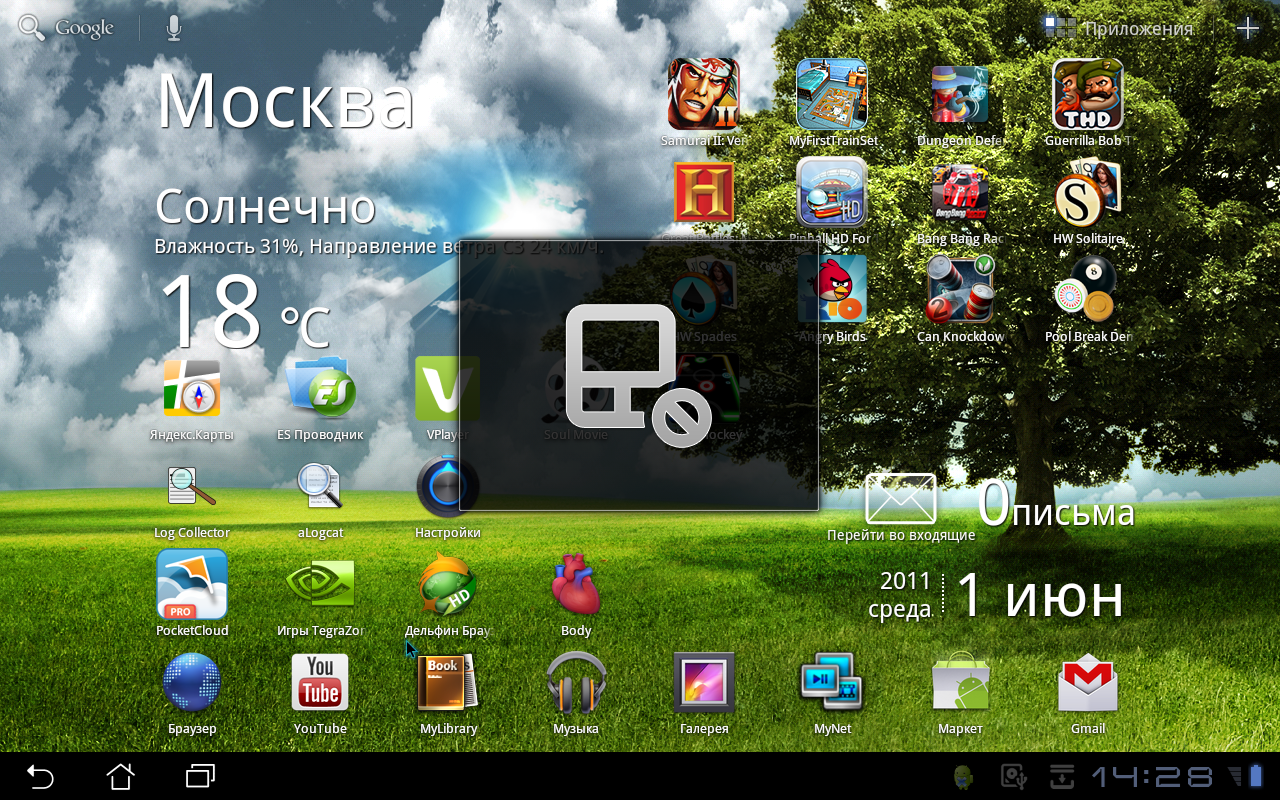Tap the plus button to customize home
This screenshot has width=1280, height=800.
click(1248, 28)
